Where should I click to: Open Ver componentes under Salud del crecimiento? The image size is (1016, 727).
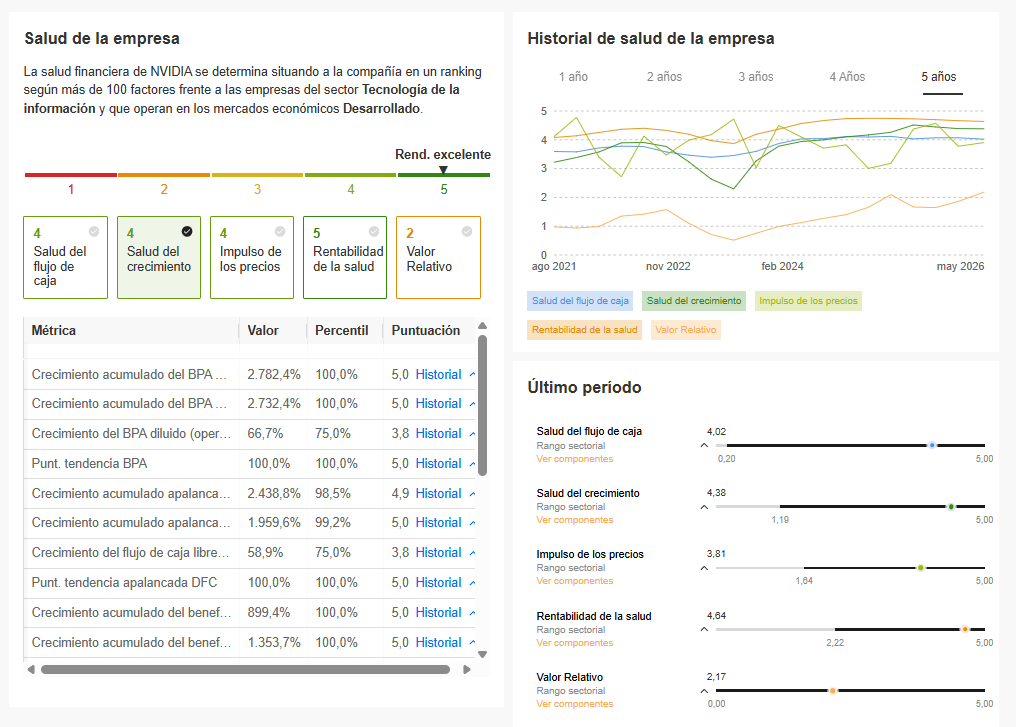tap(575, 520)
